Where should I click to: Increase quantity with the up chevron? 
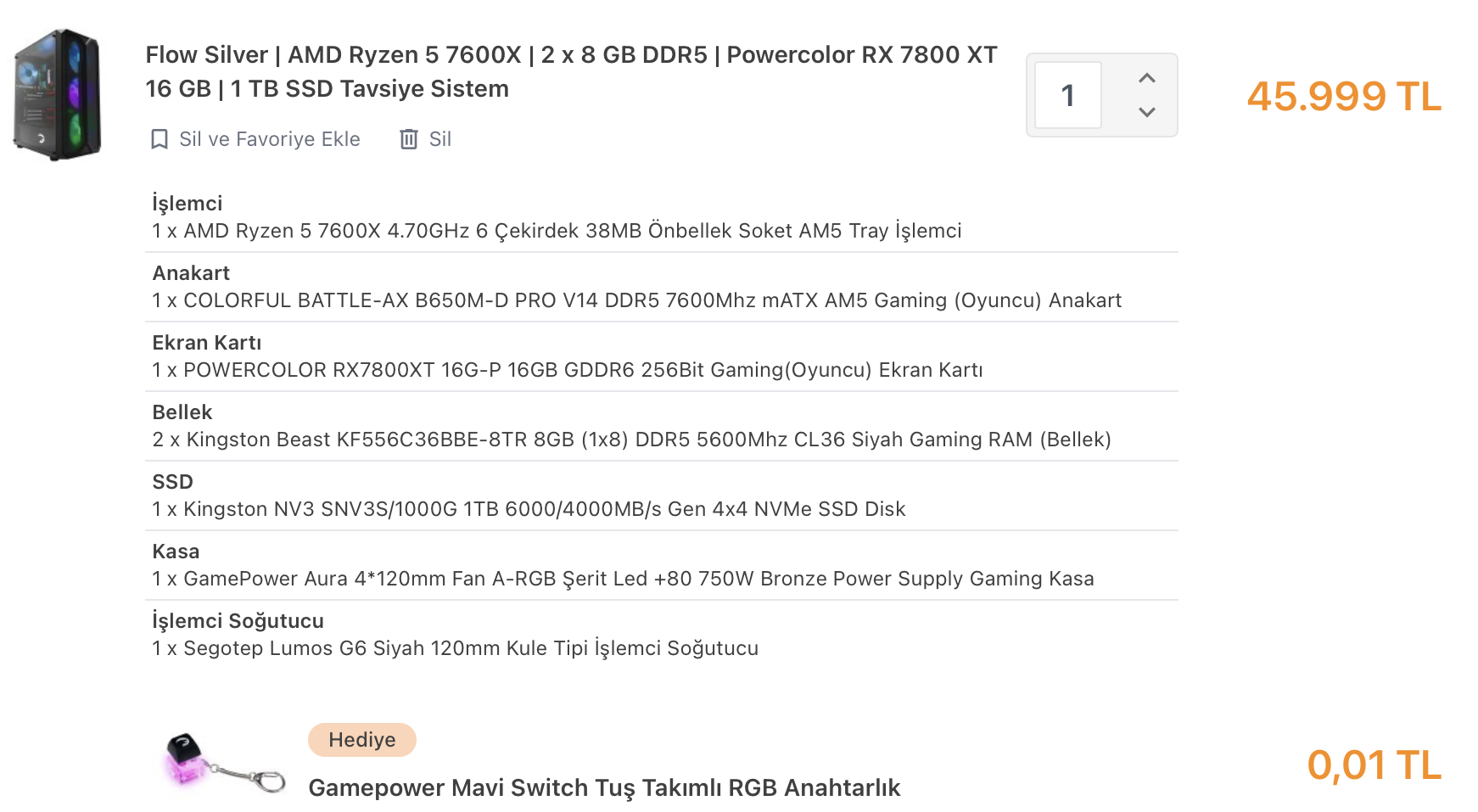point(1146,78)
